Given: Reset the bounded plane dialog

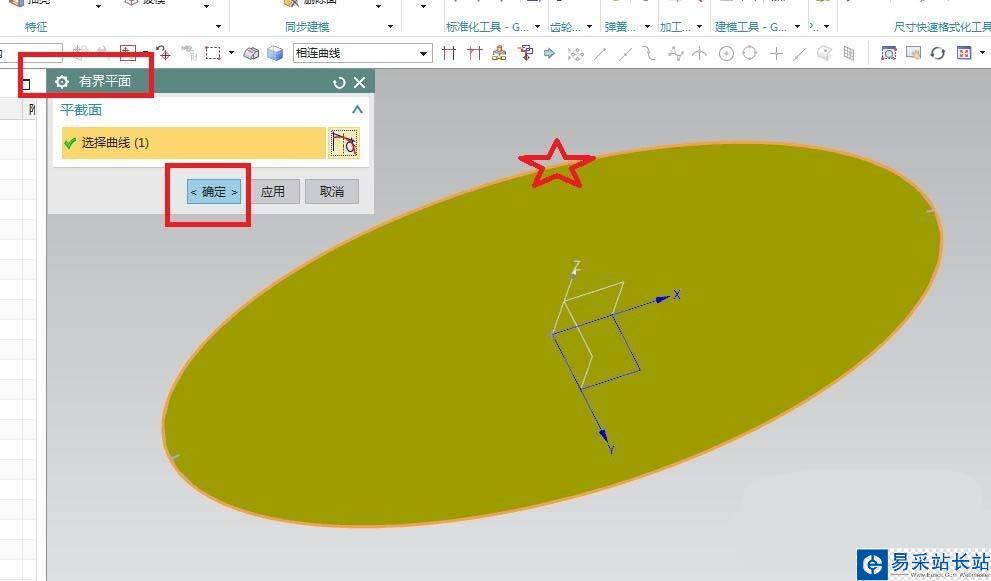Looking at the screenshot, I should pyautogui.click(x=339, y=82).
